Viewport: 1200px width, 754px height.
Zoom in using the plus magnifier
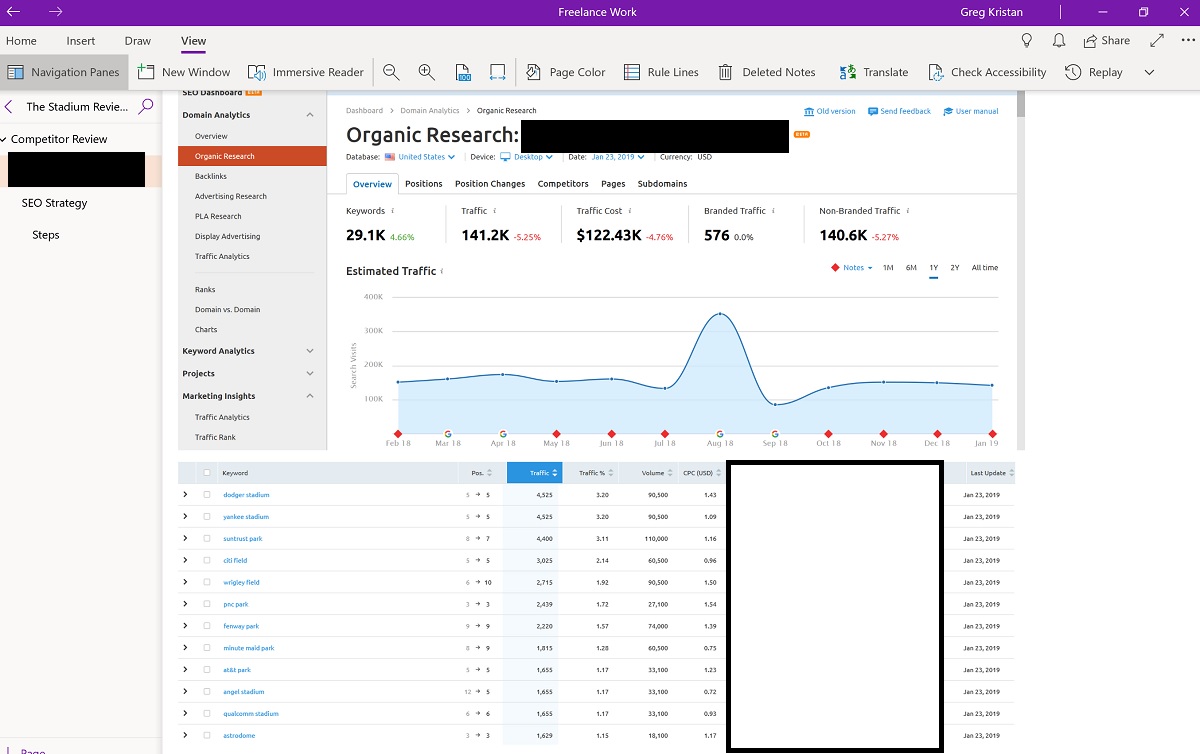point(427,72)
